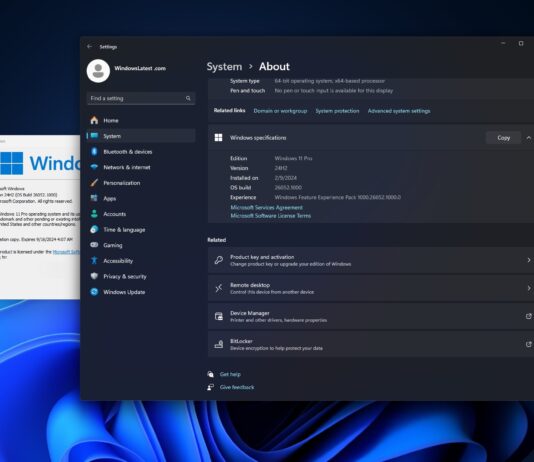534x462 pixels.
Task: Open the Device Manager row
Action: pos(371,316)
